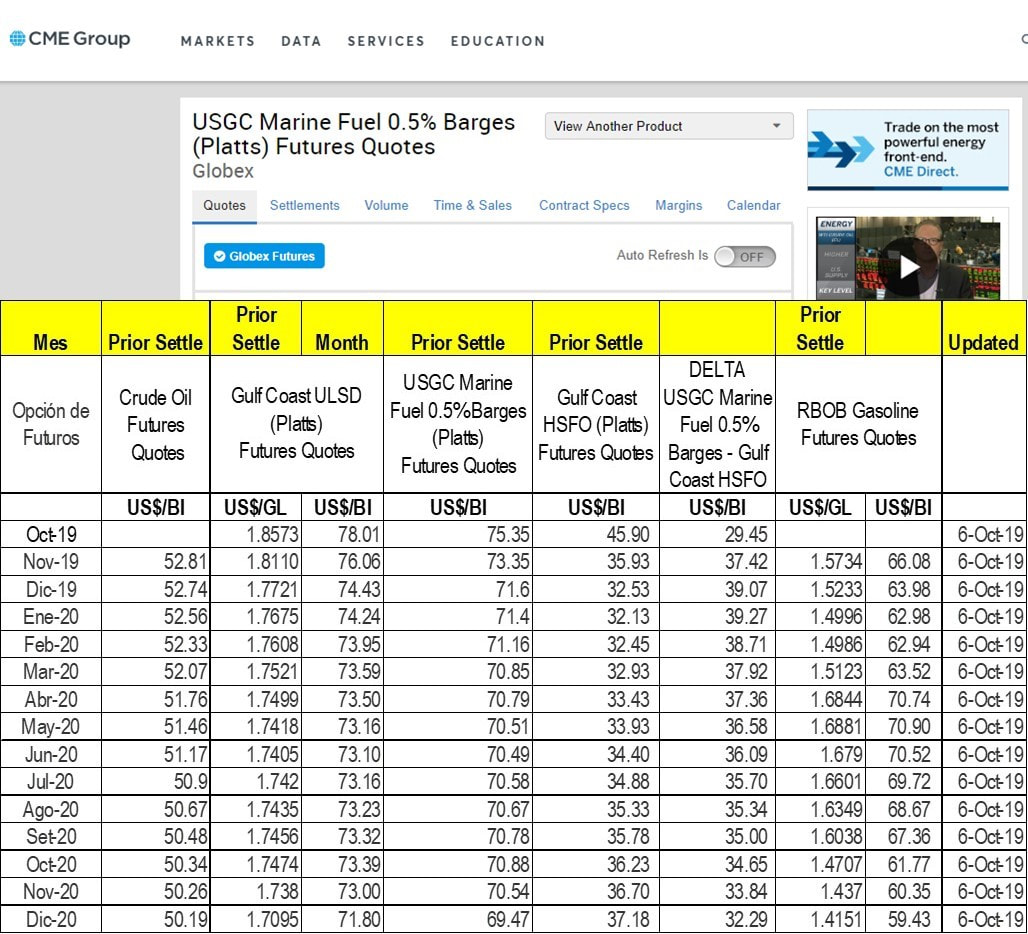Click HSFO value 45.90
The image size is (1028, 934).
628,535
